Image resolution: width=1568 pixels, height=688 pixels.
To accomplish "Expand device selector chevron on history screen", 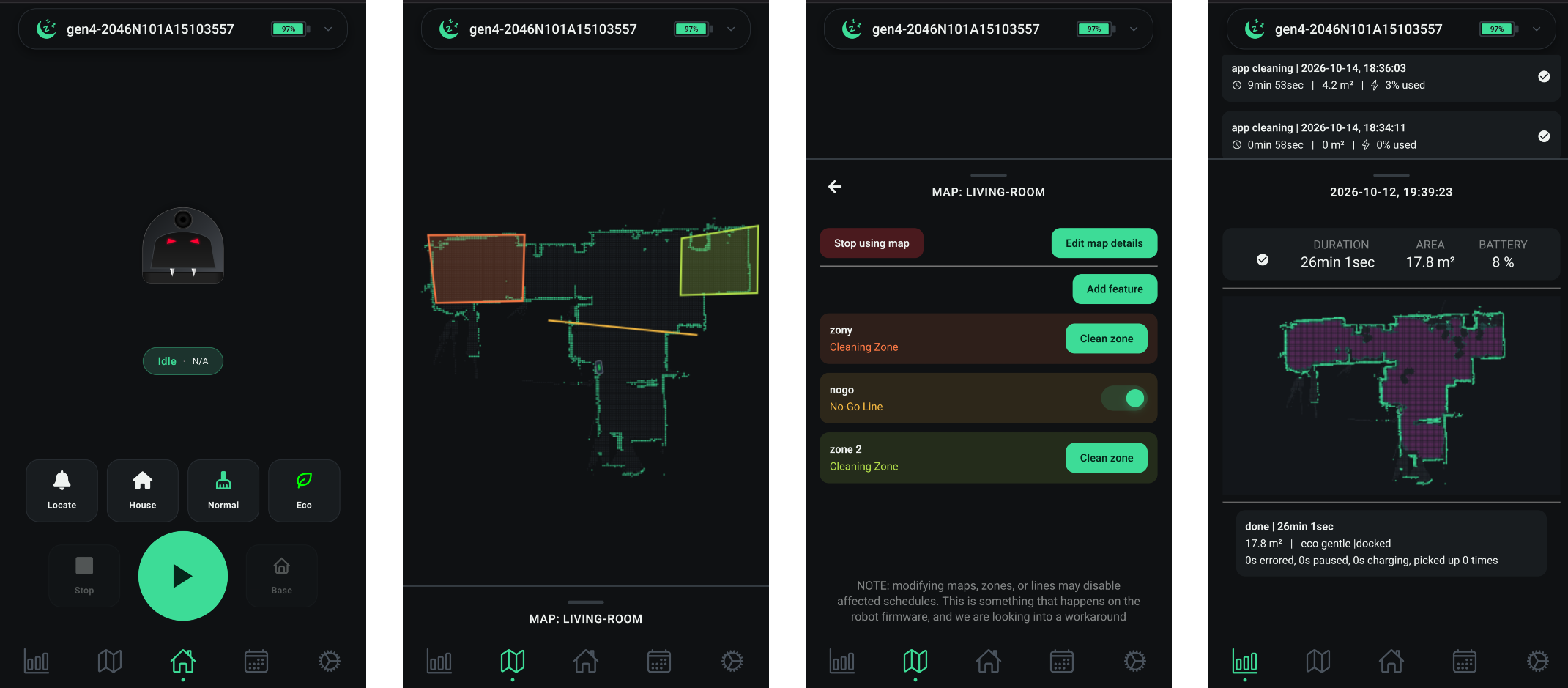I will (1537, 29).
